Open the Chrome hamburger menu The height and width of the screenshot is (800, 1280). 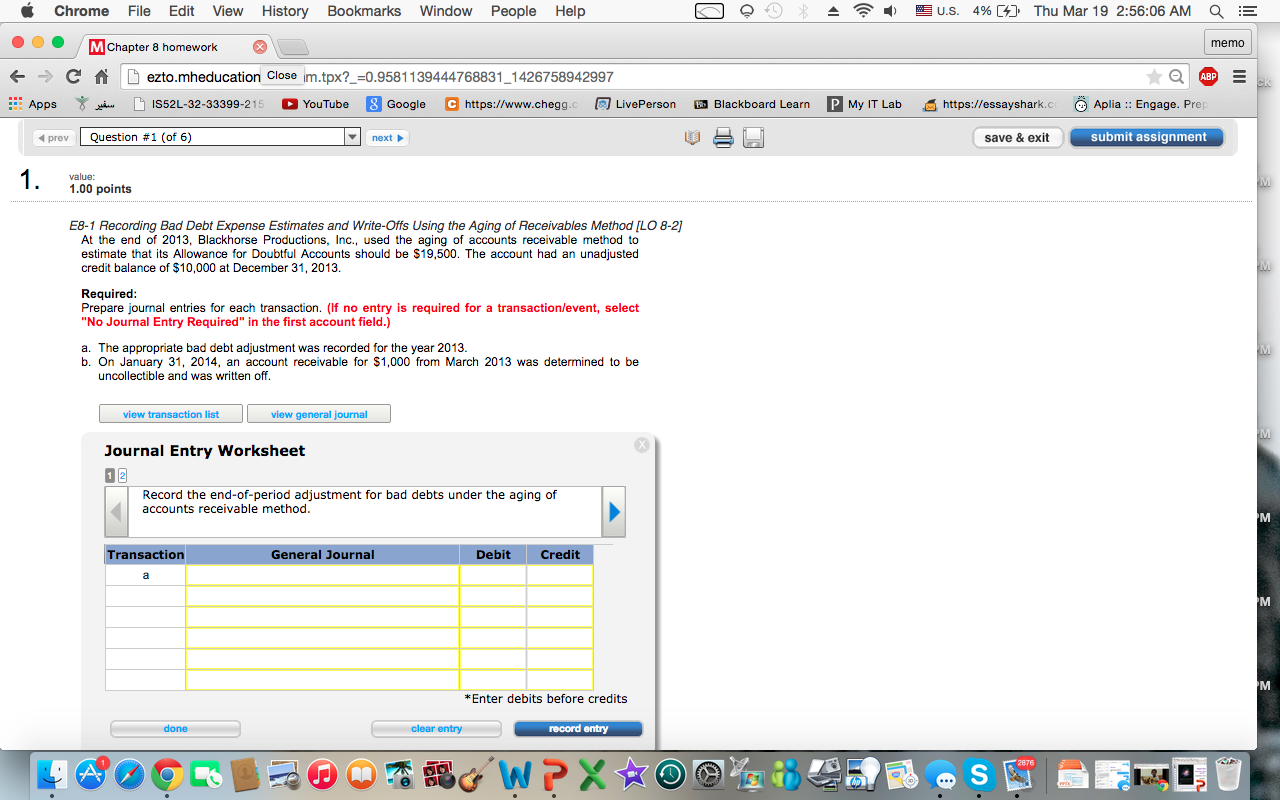pos(1239,77)
